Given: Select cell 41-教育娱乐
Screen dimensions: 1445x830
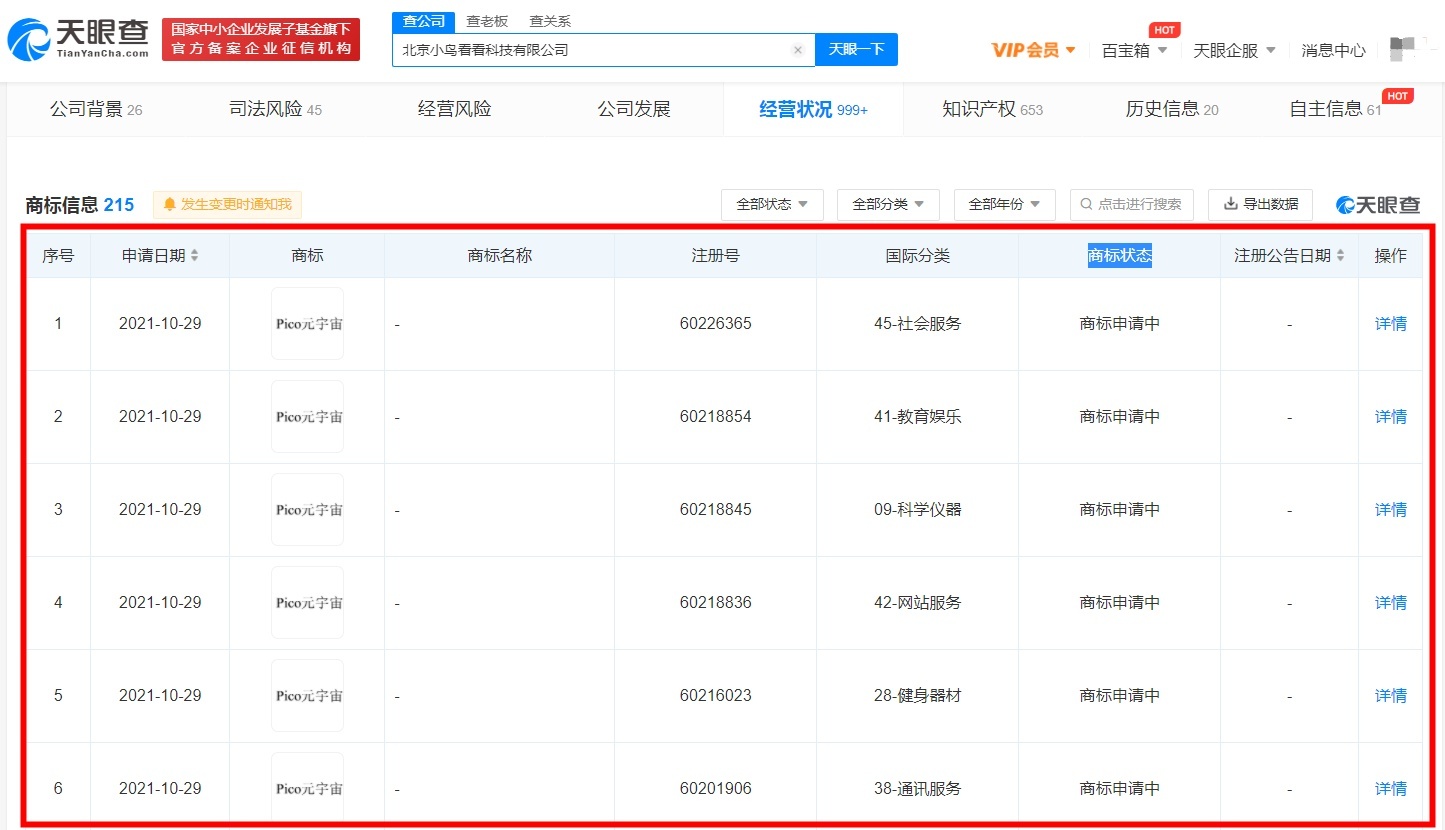Looking at the screenshot, I should pos(917,417).
